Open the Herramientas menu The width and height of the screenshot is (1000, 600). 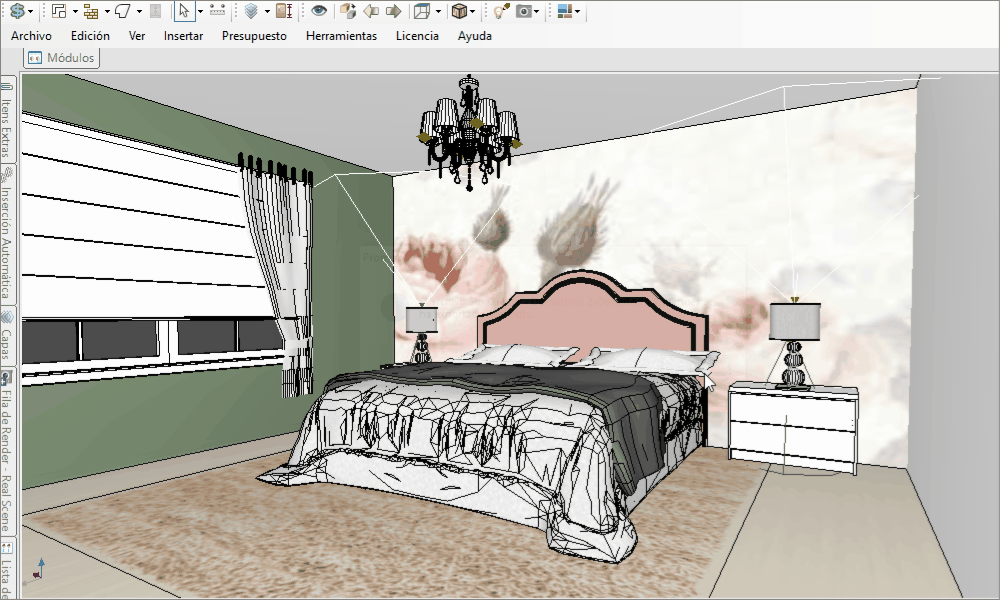341,36
